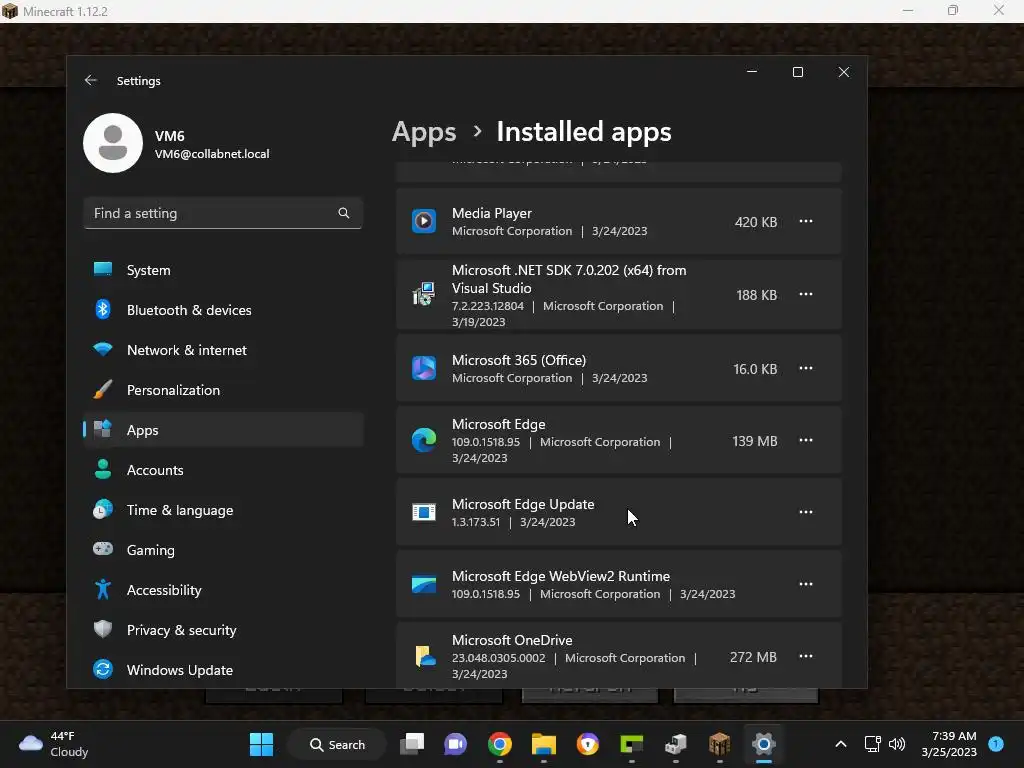Open Google Chrome from the taskbar
The image size is (1024, 768).
point(500,744)
